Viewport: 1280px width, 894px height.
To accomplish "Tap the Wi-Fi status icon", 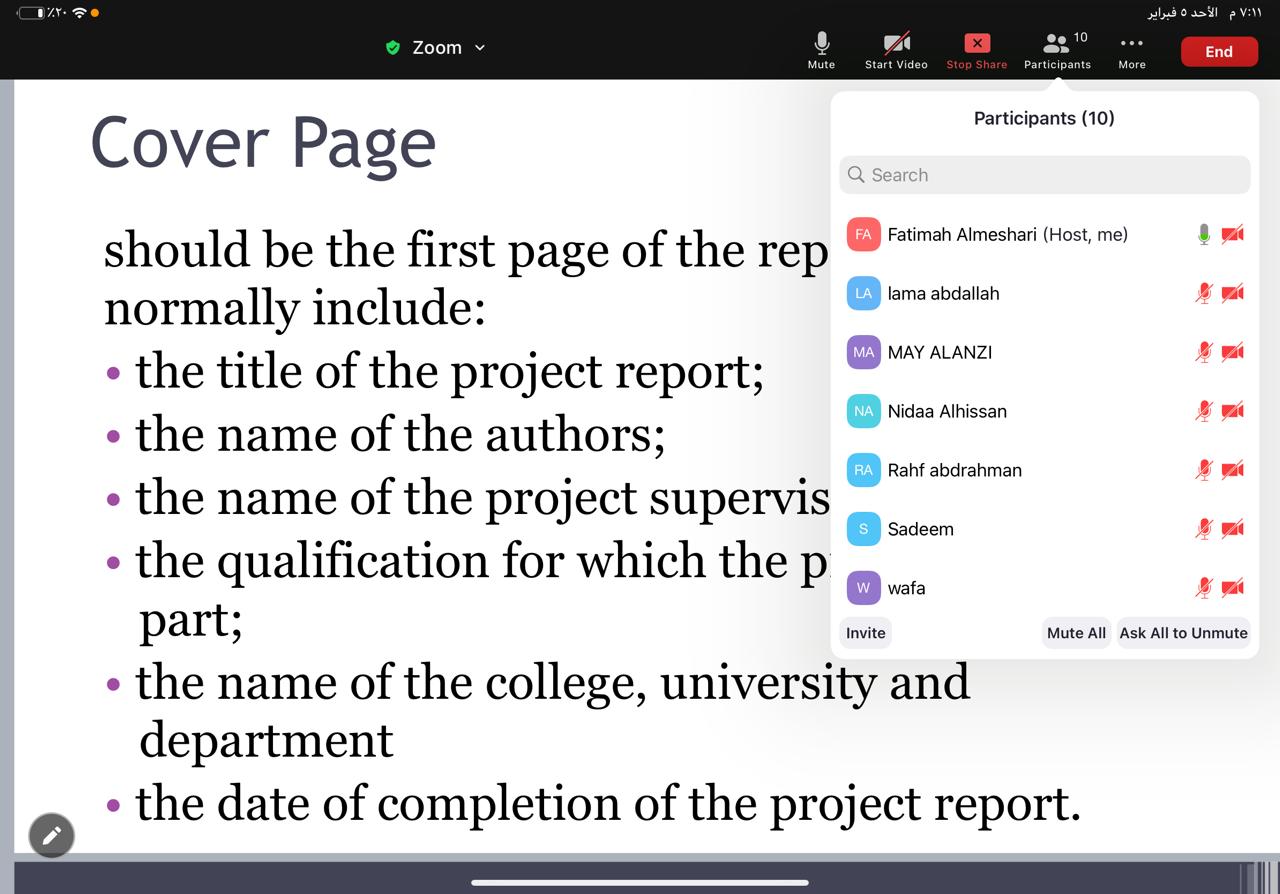I will (79, 13).
